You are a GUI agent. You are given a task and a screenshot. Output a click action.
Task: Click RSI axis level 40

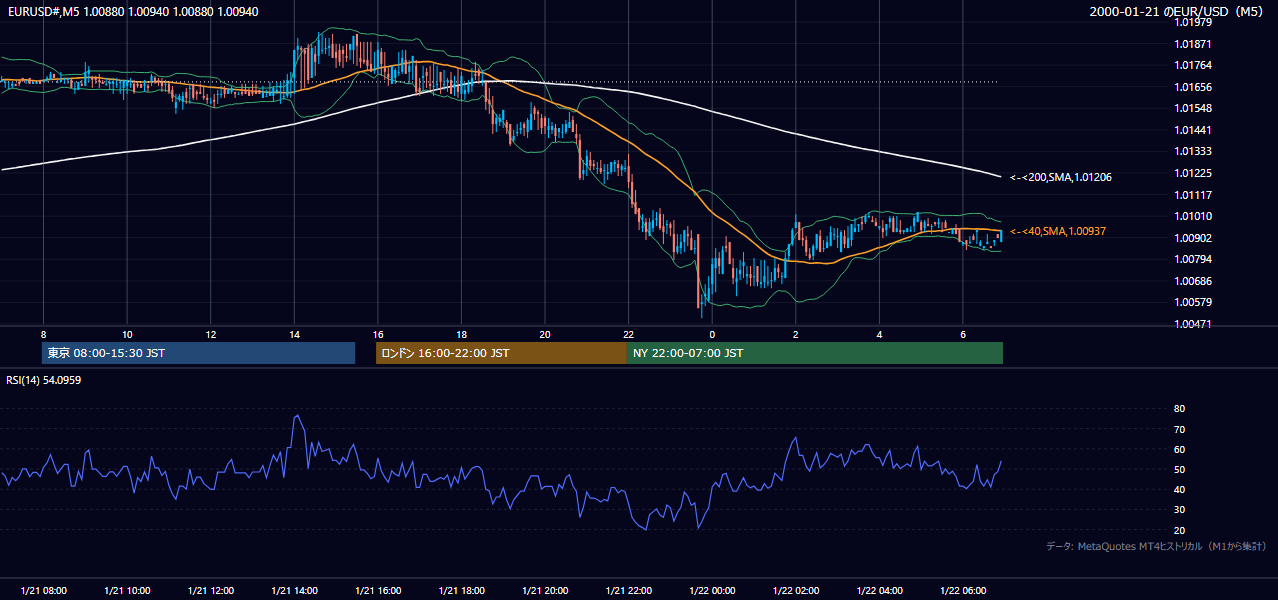tap(1180, 489)
